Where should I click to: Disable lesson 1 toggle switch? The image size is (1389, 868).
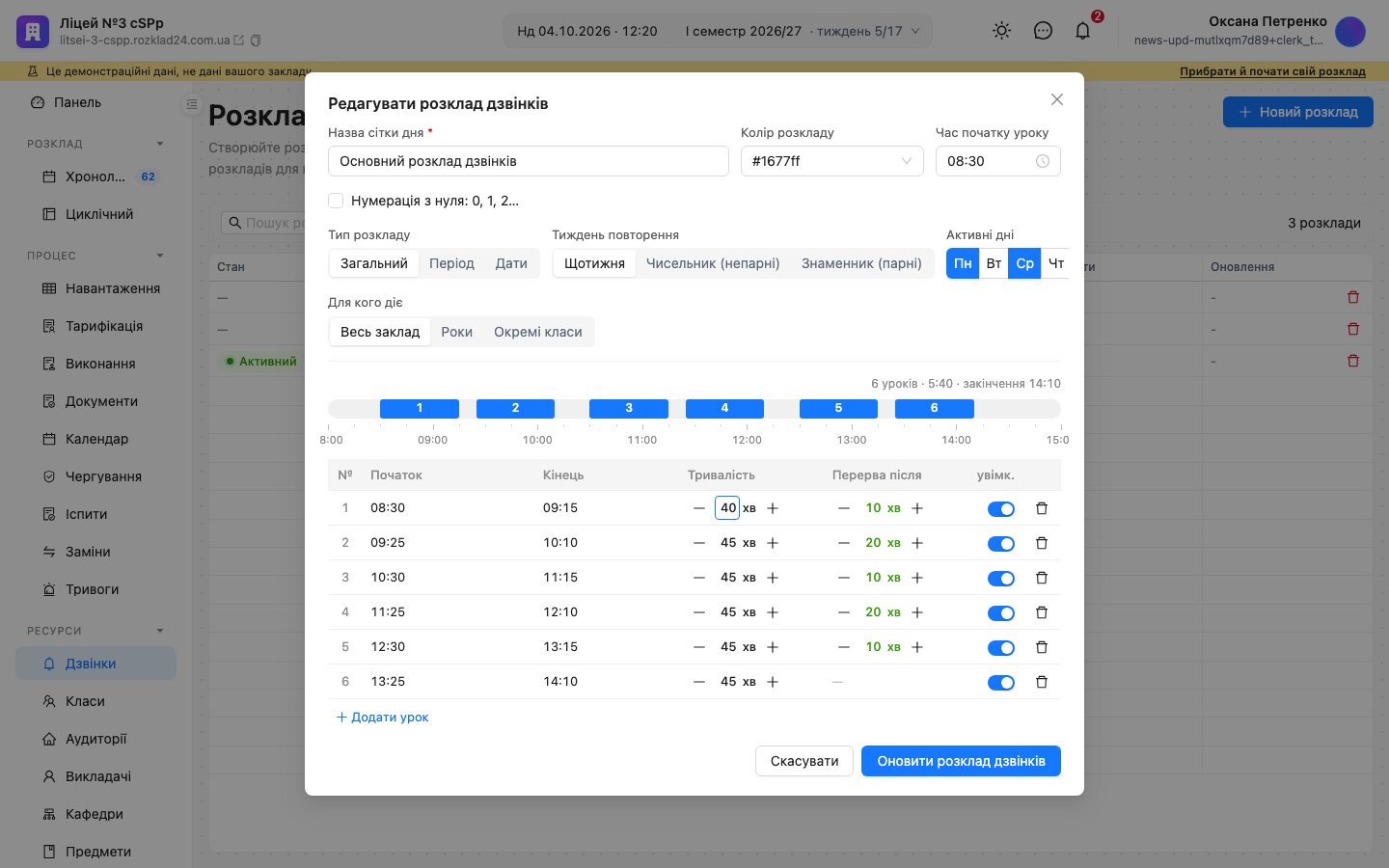click(x=1001, y=509)
